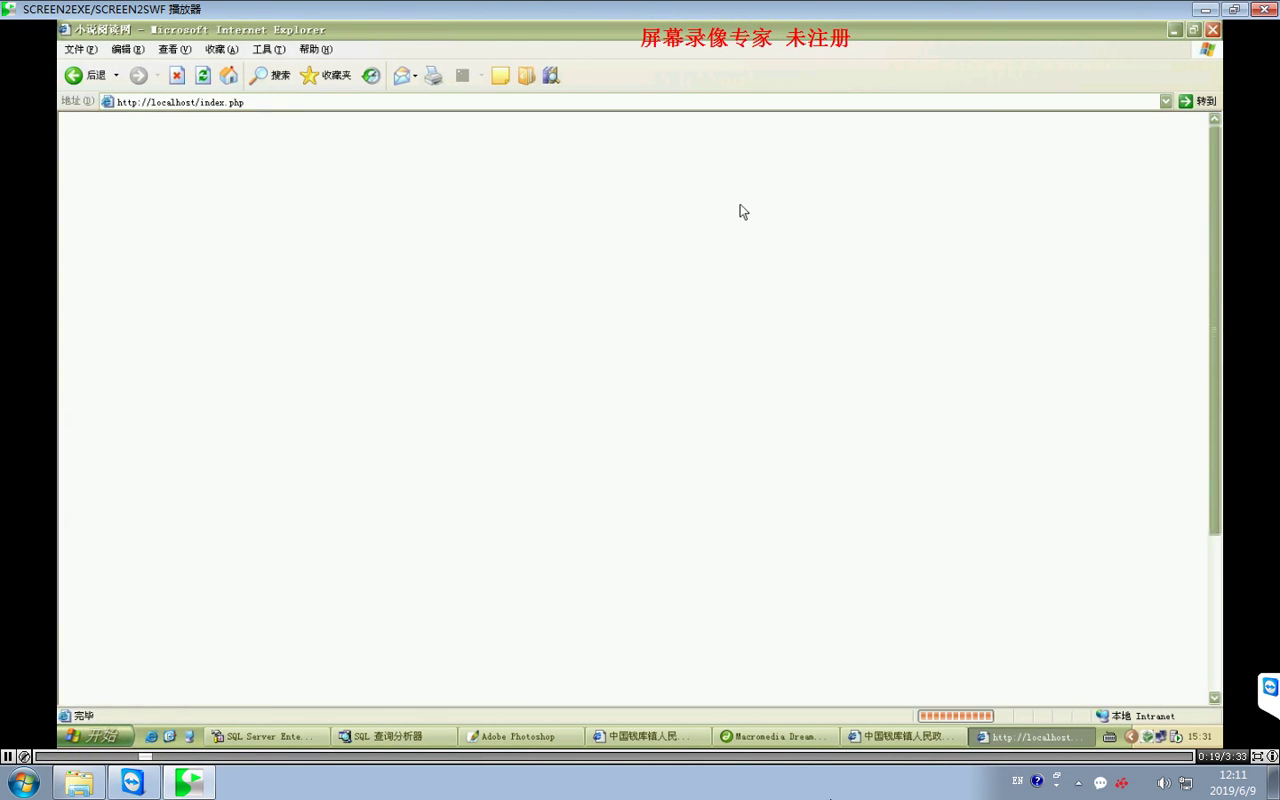This screenshot has width=1280, height=800.
Task: Click the player info icon at far right
Action: [x=1272, y=757]
